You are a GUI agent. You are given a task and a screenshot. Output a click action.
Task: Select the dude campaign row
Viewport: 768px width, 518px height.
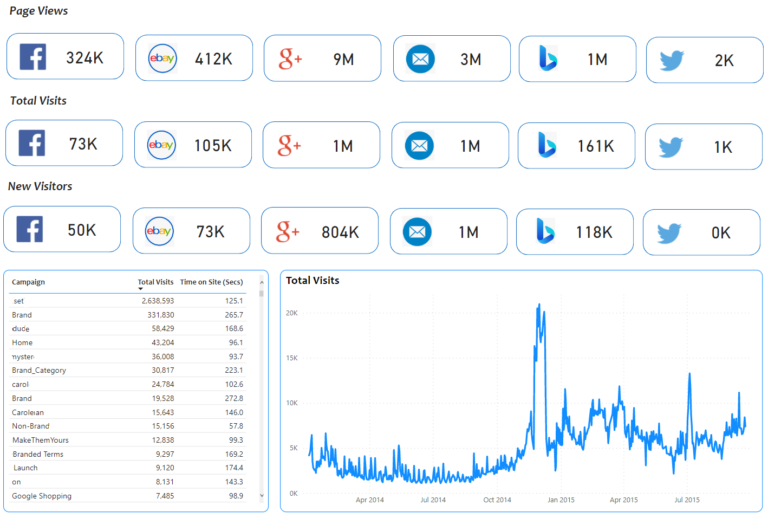[x=127, y=329]
